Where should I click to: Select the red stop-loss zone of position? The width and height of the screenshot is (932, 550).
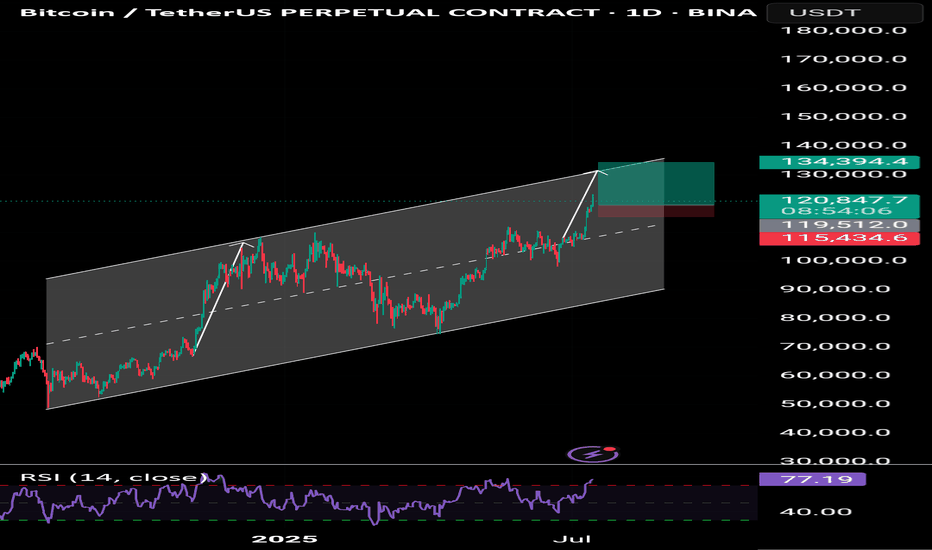click(656, 211)
